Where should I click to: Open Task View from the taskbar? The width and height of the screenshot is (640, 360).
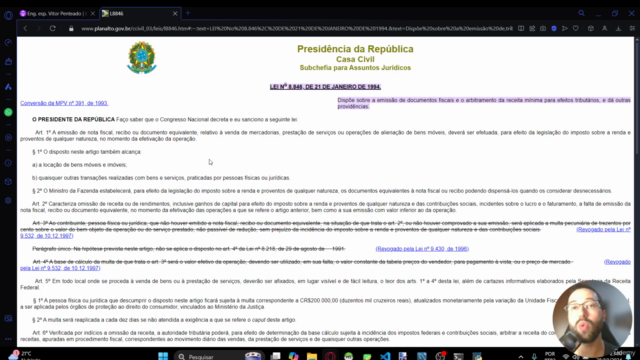[276, 356]
